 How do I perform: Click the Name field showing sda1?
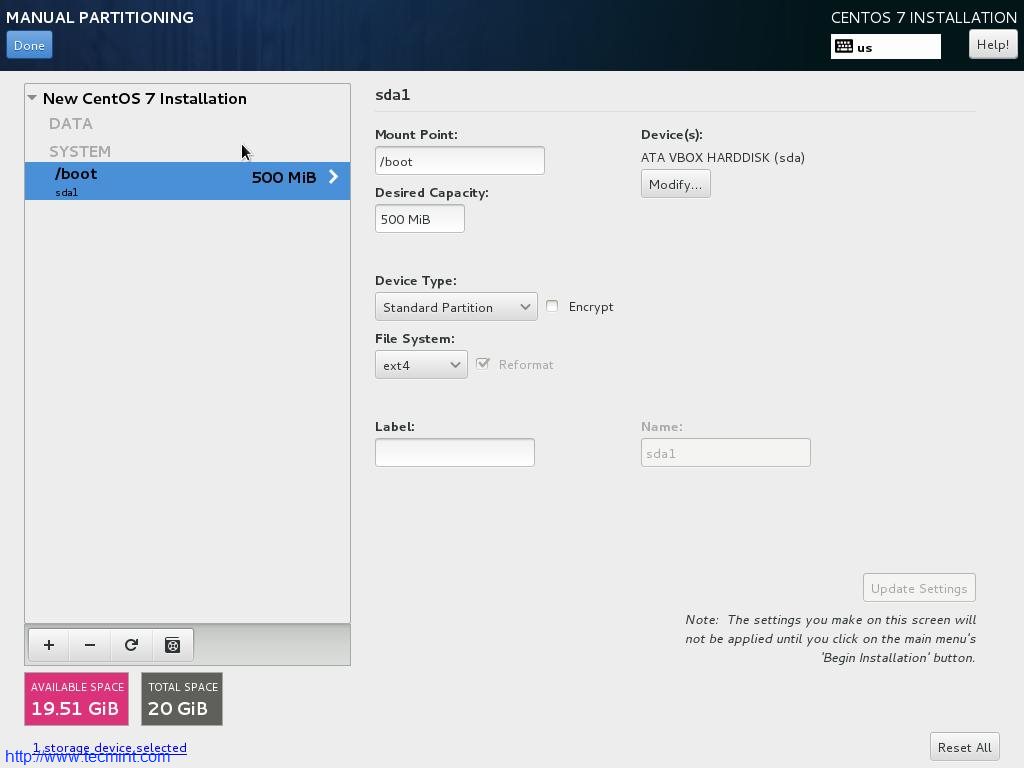pyautogui.click(x=726, y=453)
